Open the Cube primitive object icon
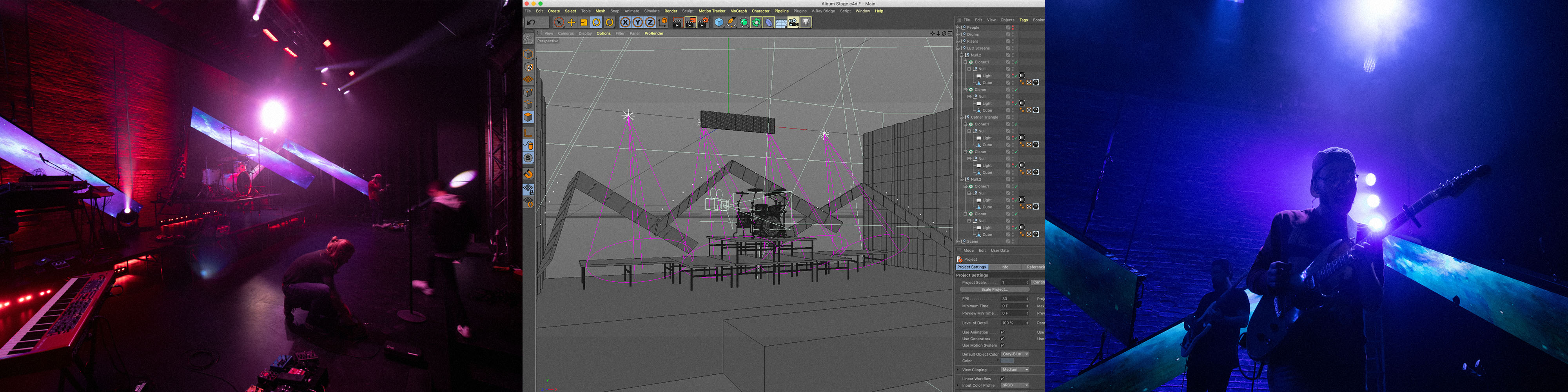Viewport: 1568px width, 392px height. click(x=719, y=22)
